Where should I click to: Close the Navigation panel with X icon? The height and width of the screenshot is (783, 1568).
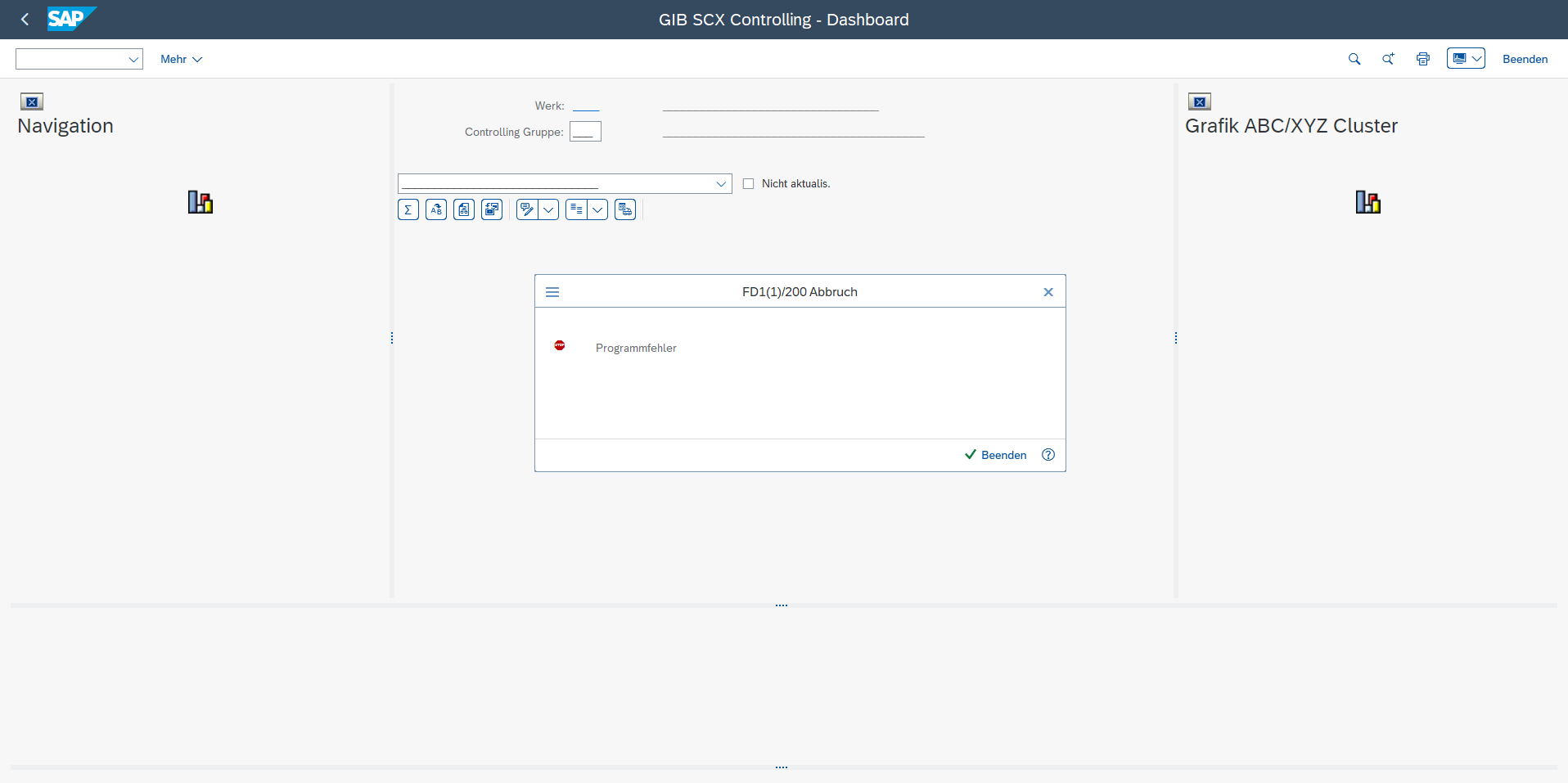pos(32,102)
